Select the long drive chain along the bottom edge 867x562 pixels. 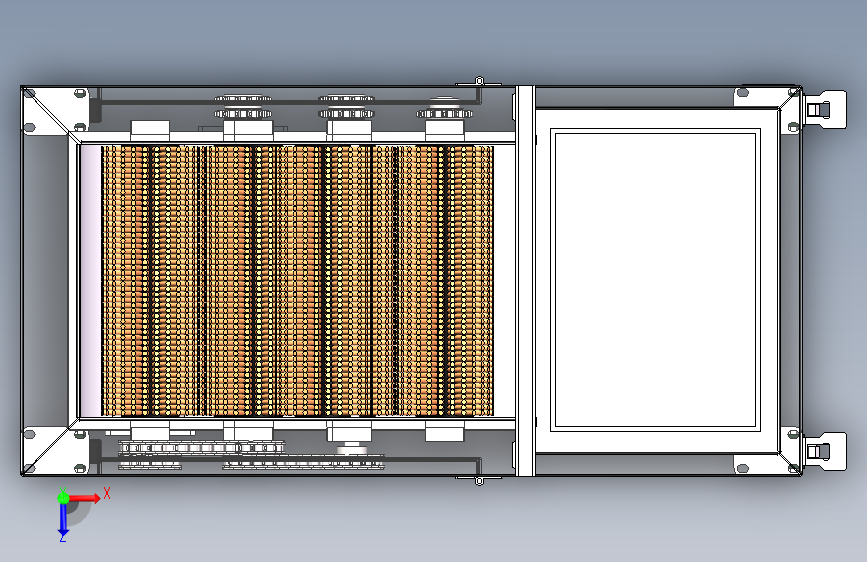pyautogui.click(x=304, y=462)
